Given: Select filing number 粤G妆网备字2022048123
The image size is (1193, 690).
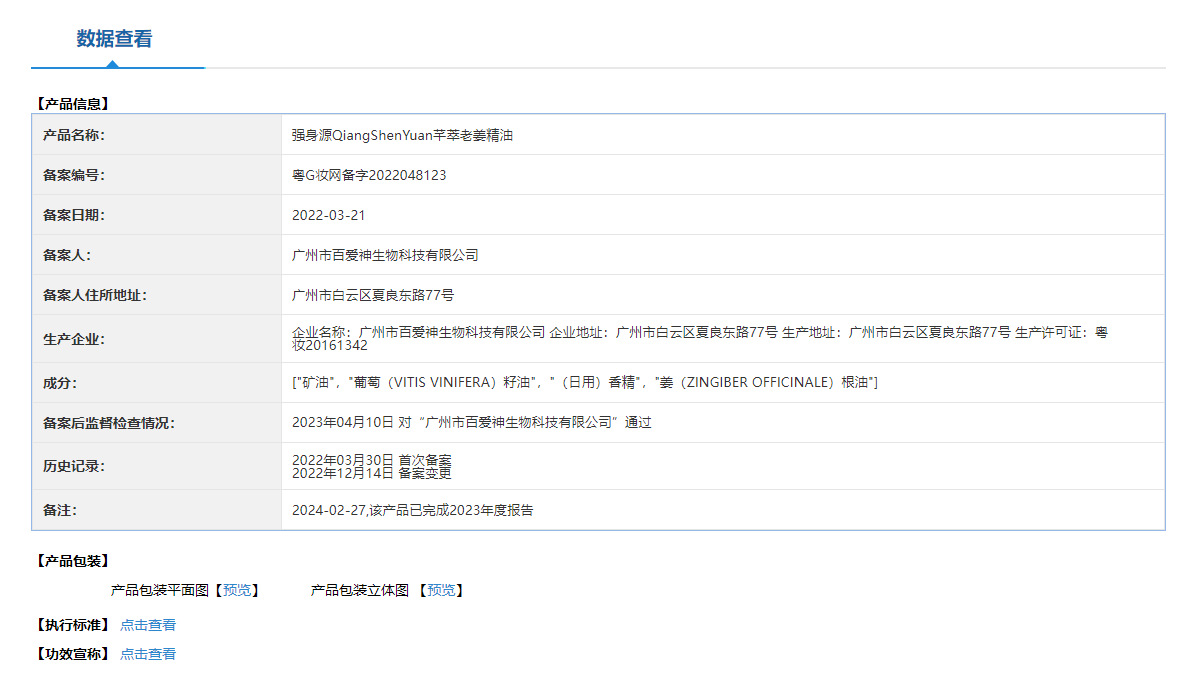Looking at the screenshot, I should [x=369, y=175].
